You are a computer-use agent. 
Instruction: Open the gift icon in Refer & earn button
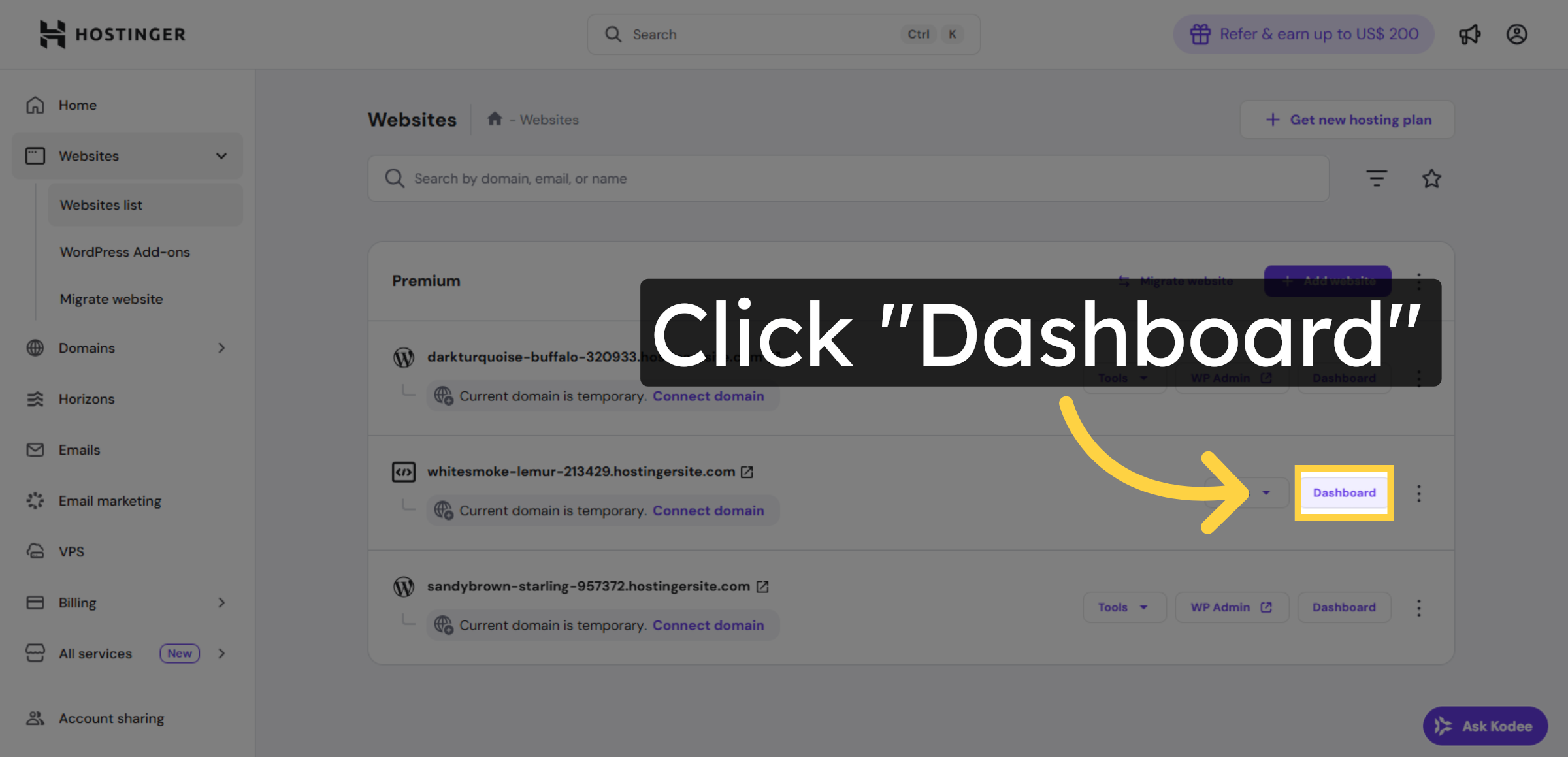pos(1201,34)
